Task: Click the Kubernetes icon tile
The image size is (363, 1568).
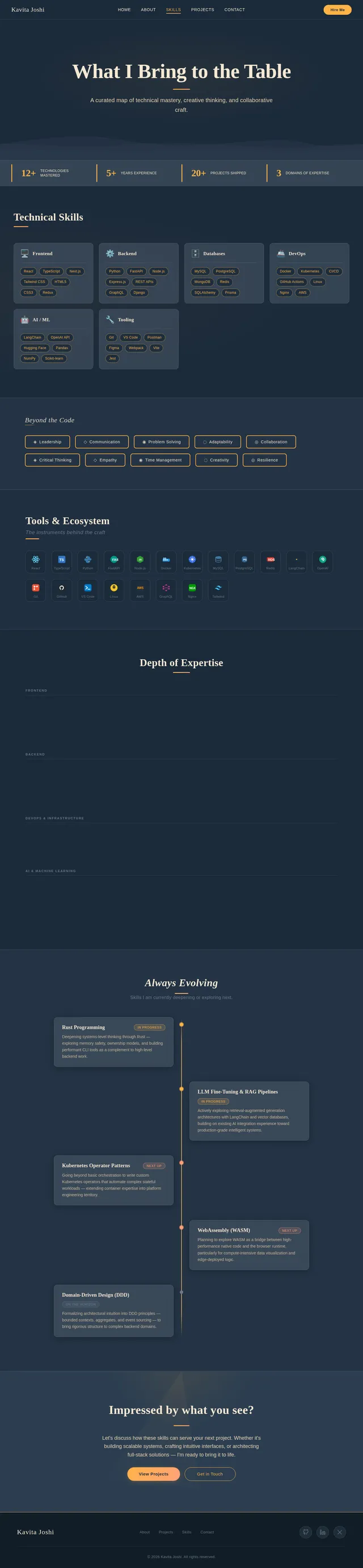Action: point(192,561)
